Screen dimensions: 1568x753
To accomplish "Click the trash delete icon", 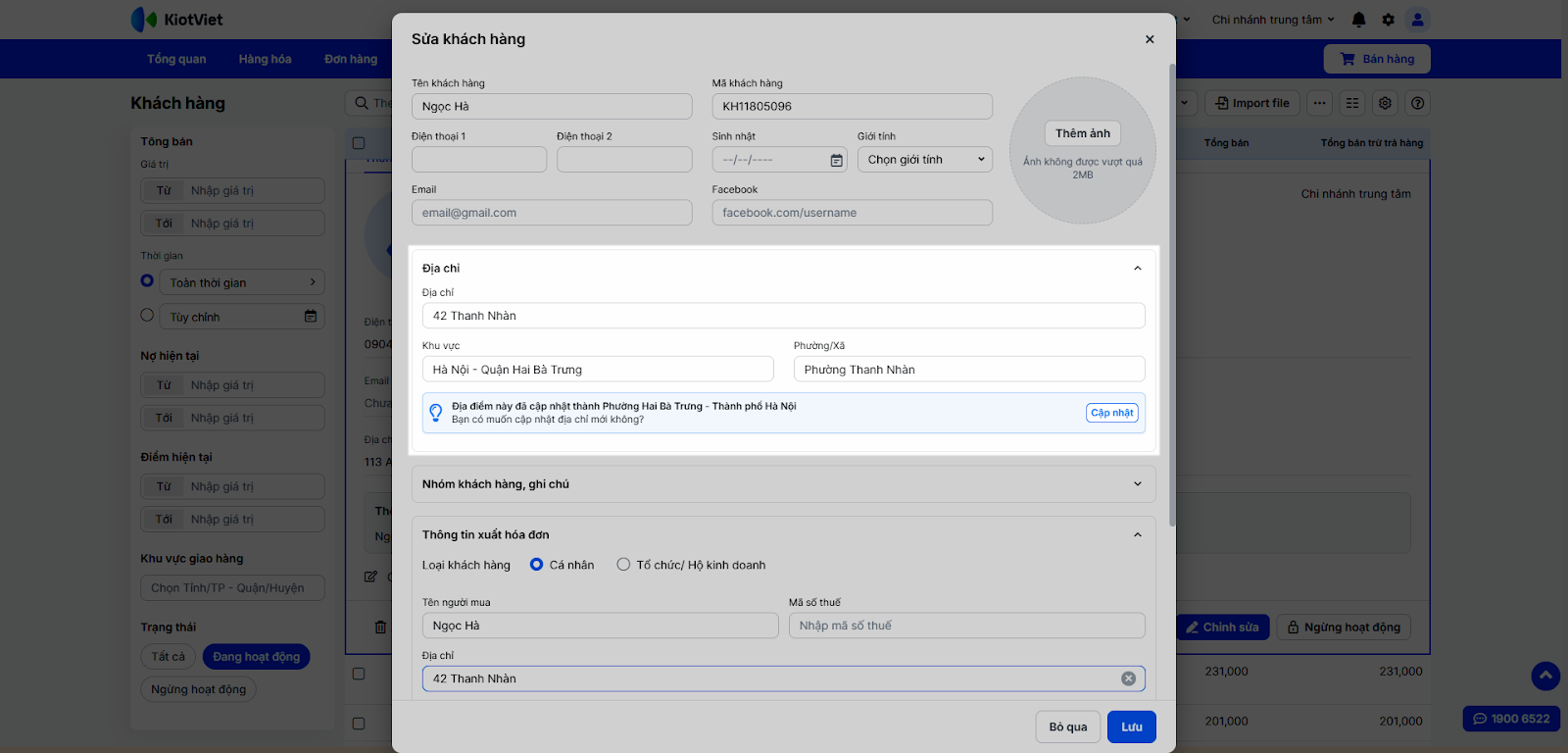I will [x=380, y=627].
